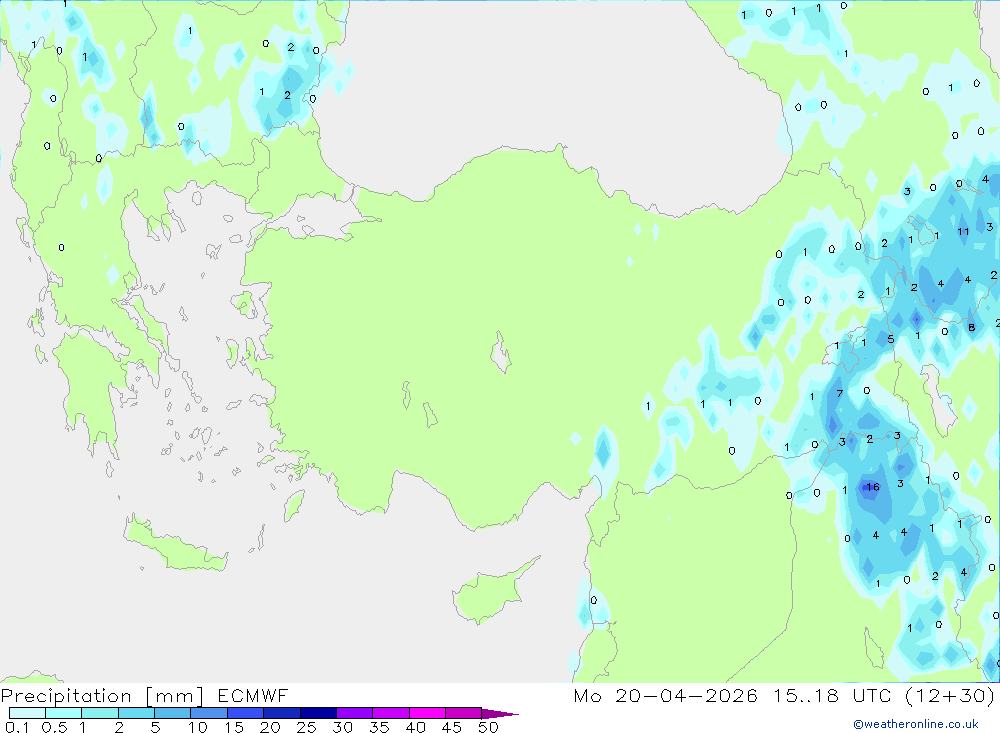
Task: Choose the 10–15 mm legend swatch
Action: coord(209,713)
